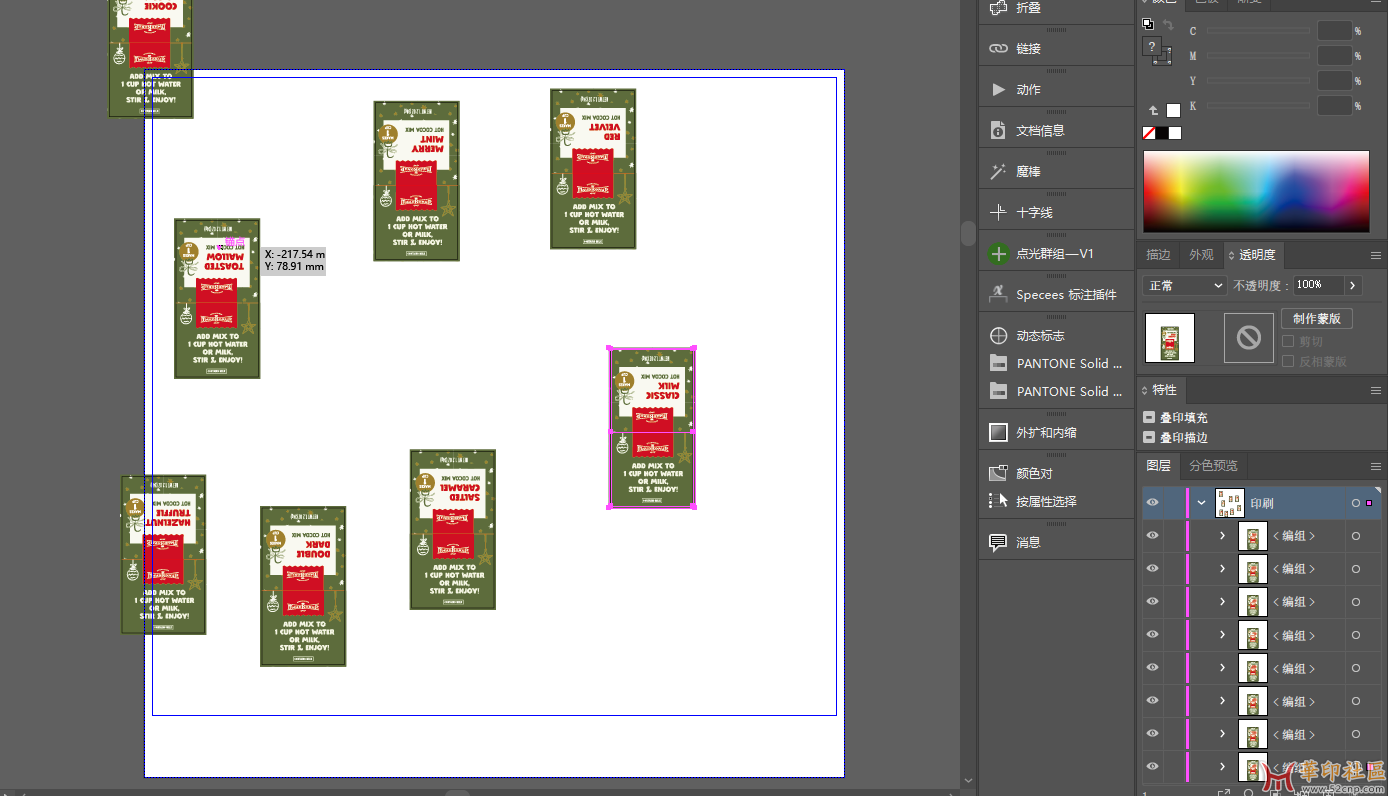The image size is (1388, 796).
Task: Check the 剪切 clip option
Action: pyautogui.click(x=1288, y=341)
